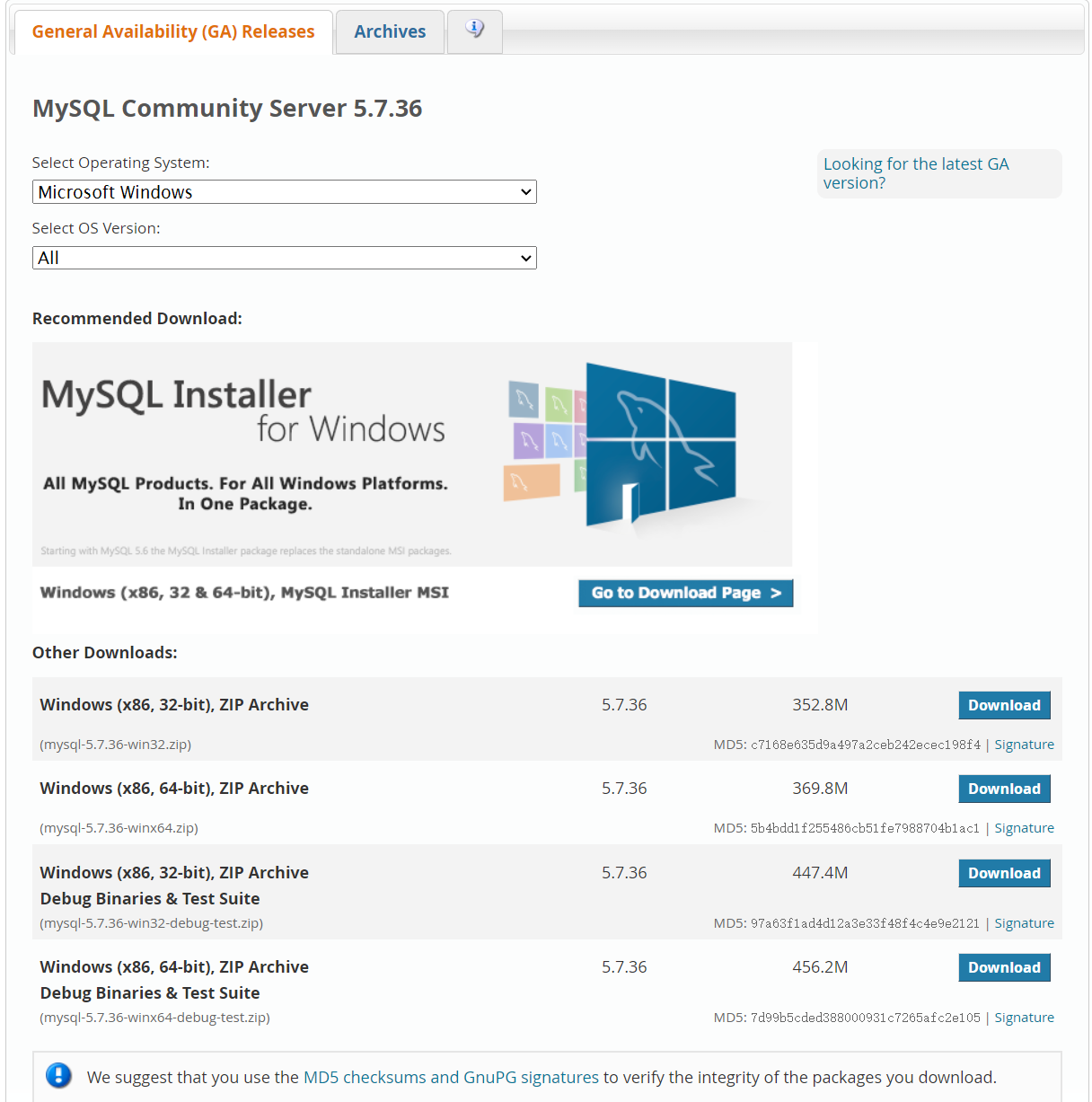The image size is (1092, 1102).
Task: Click filename text (mysql-5.7.36-winx64.zip)
Action: point(119,828)
